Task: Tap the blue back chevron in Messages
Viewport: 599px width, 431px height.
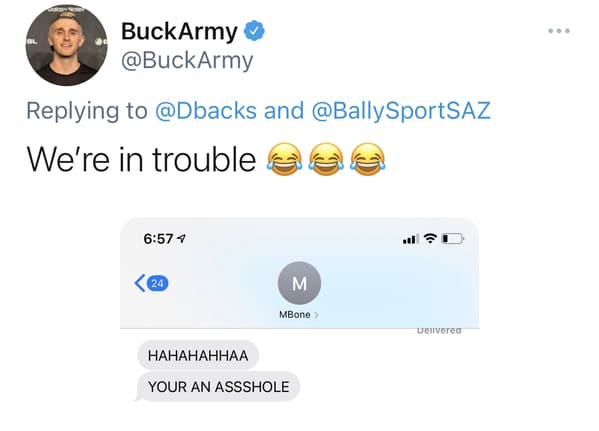Action: point(140,283)
